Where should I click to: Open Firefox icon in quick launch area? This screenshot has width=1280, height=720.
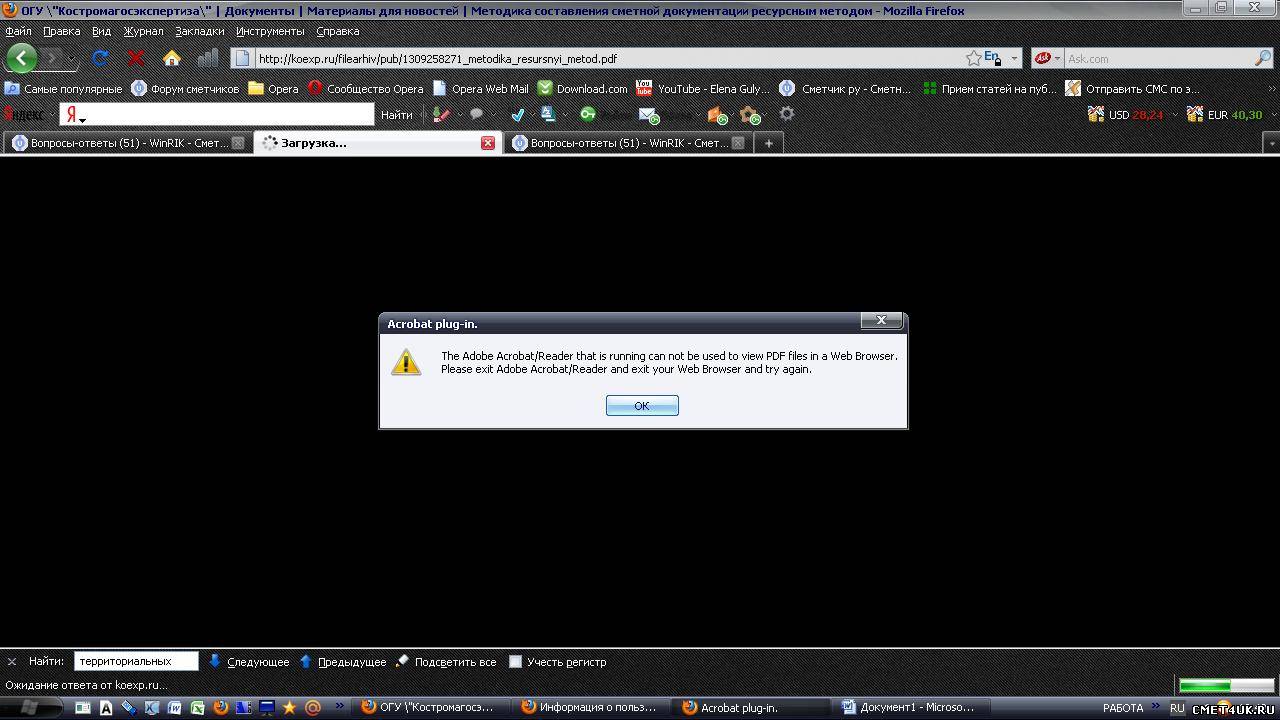[x=221, y=707]
